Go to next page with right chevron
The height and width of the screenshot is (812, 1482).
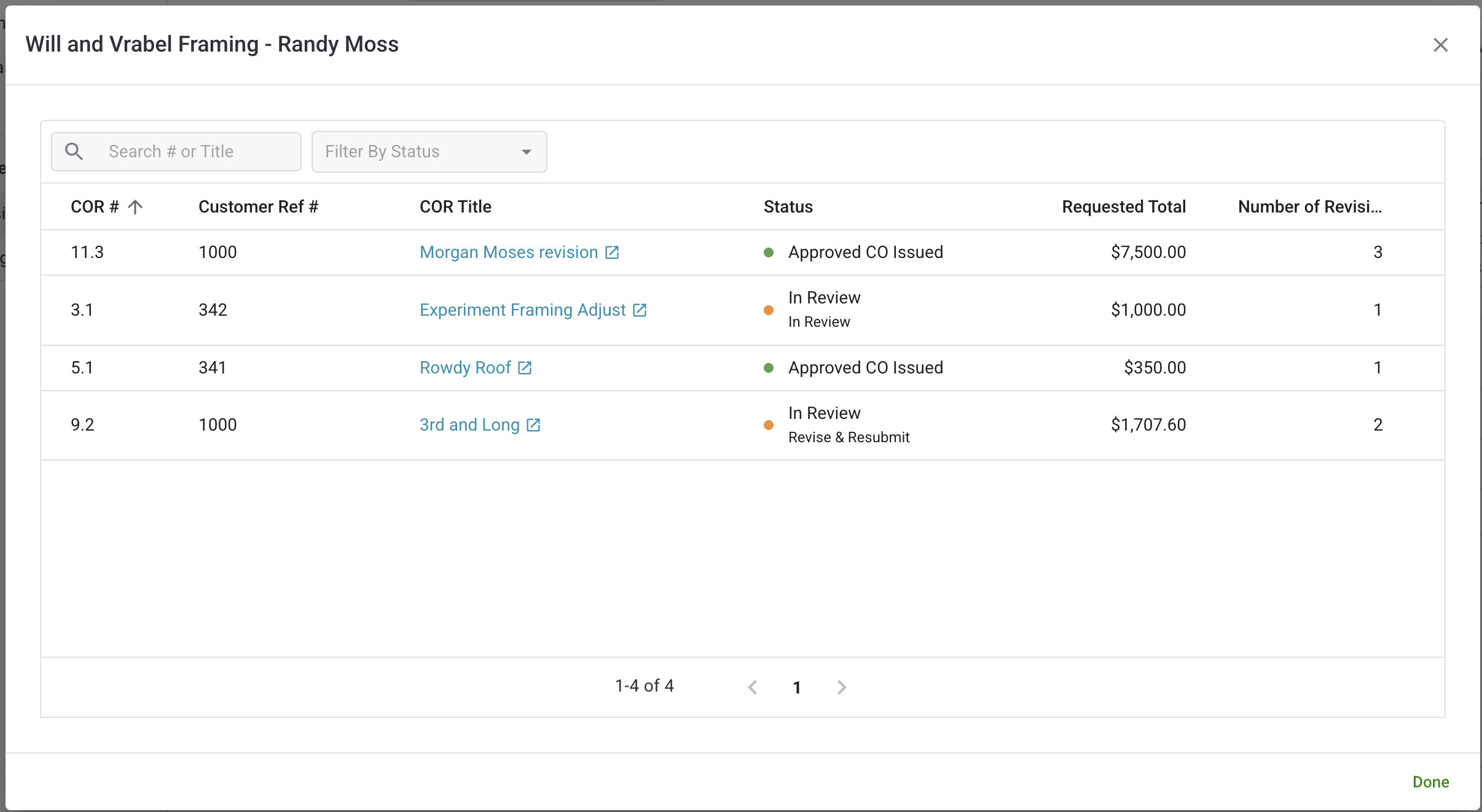[x=842, y=687]
